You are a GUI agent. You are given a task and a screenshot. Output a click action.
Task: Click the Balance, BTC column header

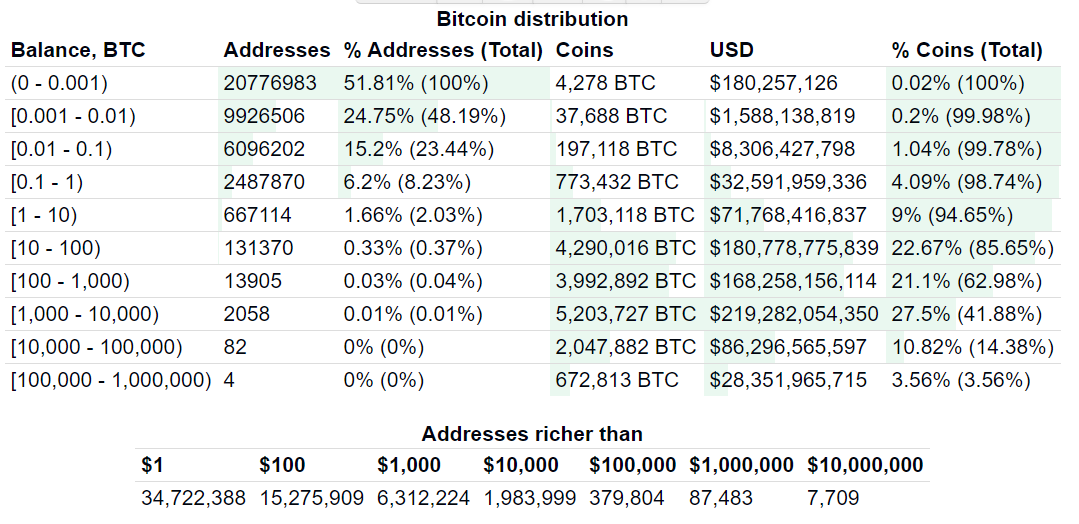78,50
